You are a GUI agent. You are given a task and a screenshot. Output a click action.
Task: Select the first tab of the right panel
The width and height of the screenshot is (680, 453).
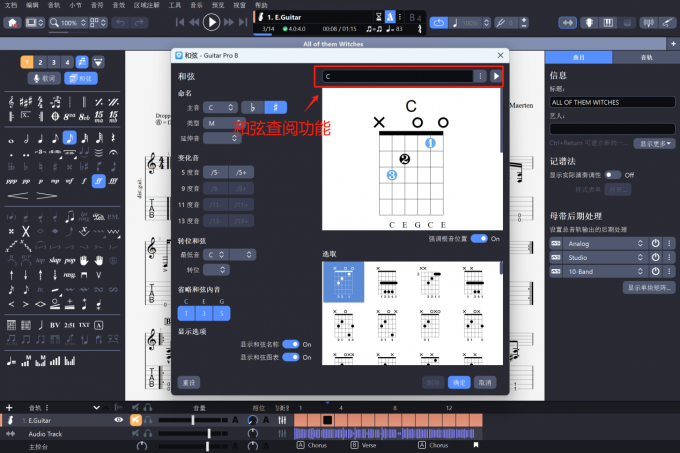coord(579,57)
